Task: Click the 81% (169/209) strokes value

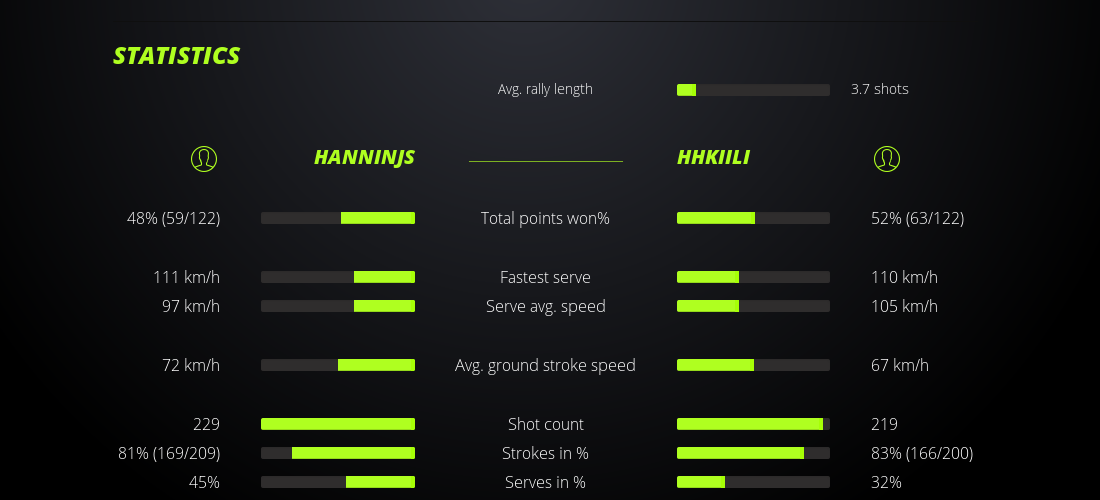Action: tap(169, 453)
